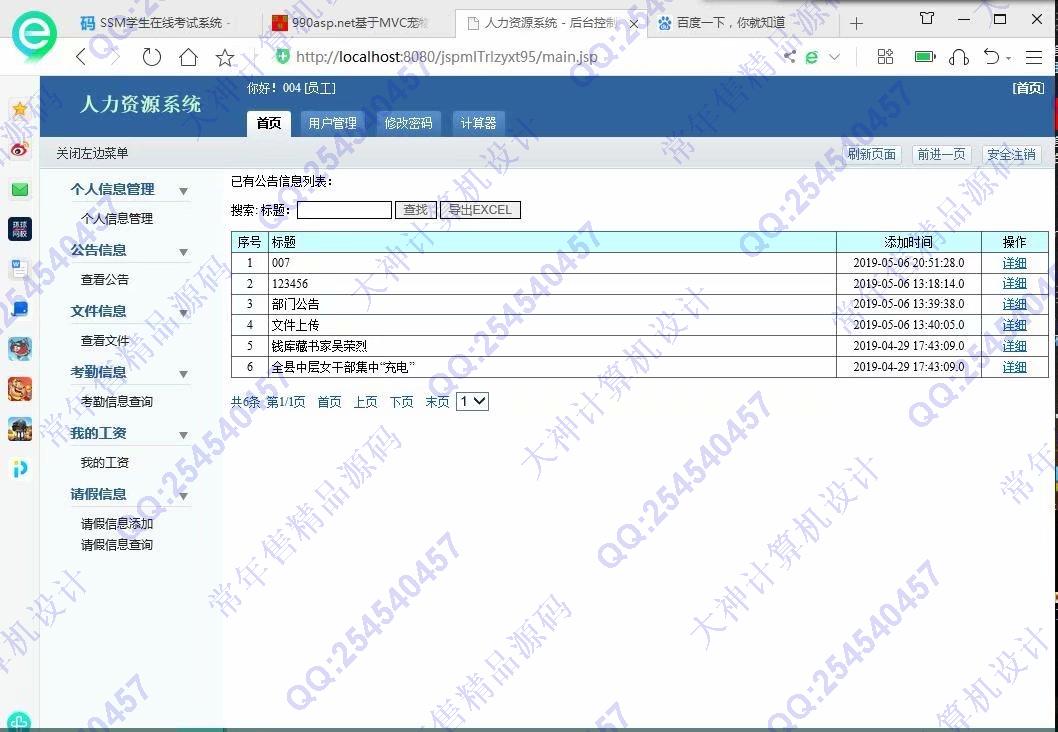Collapse 我的工资 section arrow
This screenshot has height=732, width=1058.
[184, 435]
